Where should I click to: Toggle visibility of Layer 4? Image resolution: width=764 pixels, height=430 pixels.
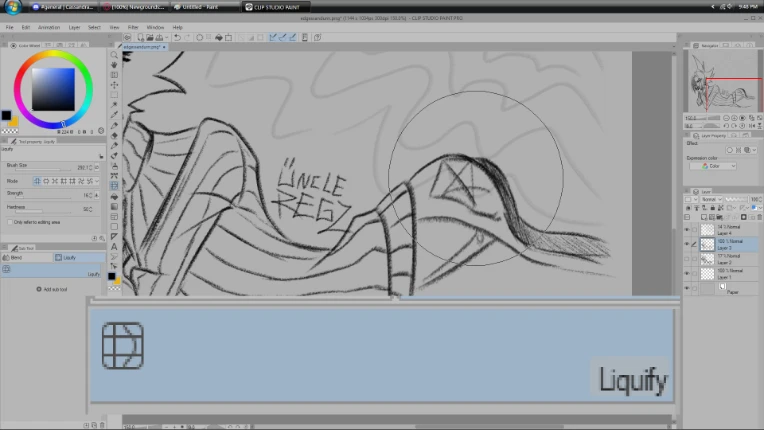tap(687, 230)
